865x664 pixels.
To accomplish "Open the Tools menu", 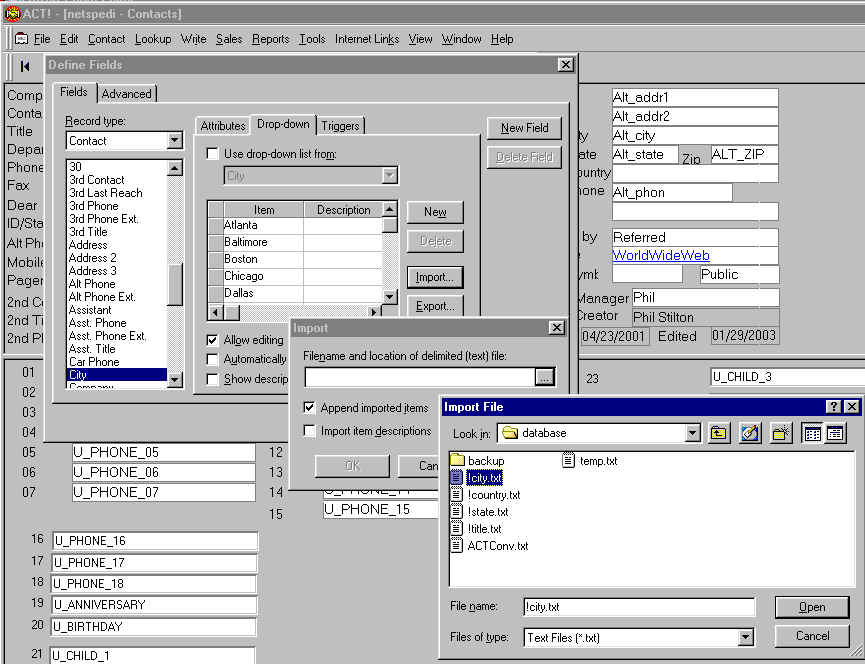I will 312,39.
